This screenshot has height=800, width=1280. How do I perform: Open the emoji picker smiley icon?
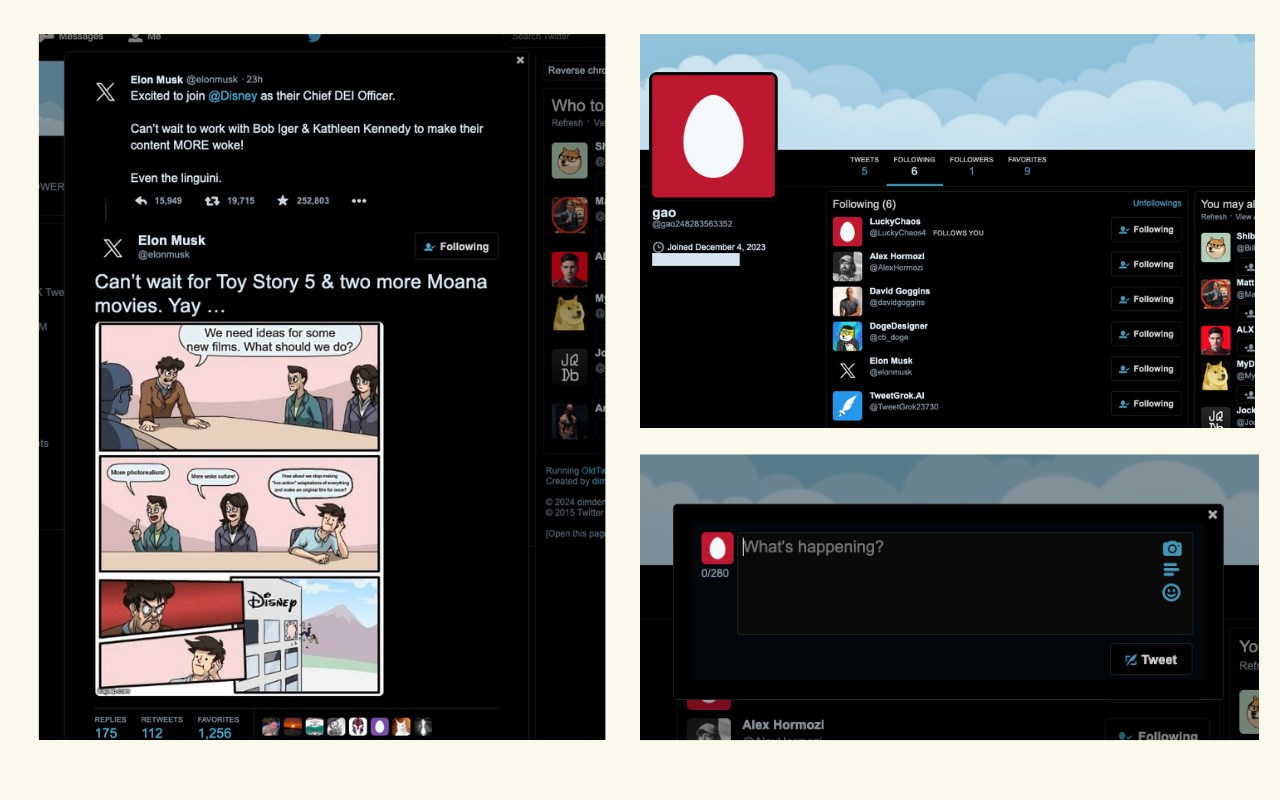click(1171, 592)
